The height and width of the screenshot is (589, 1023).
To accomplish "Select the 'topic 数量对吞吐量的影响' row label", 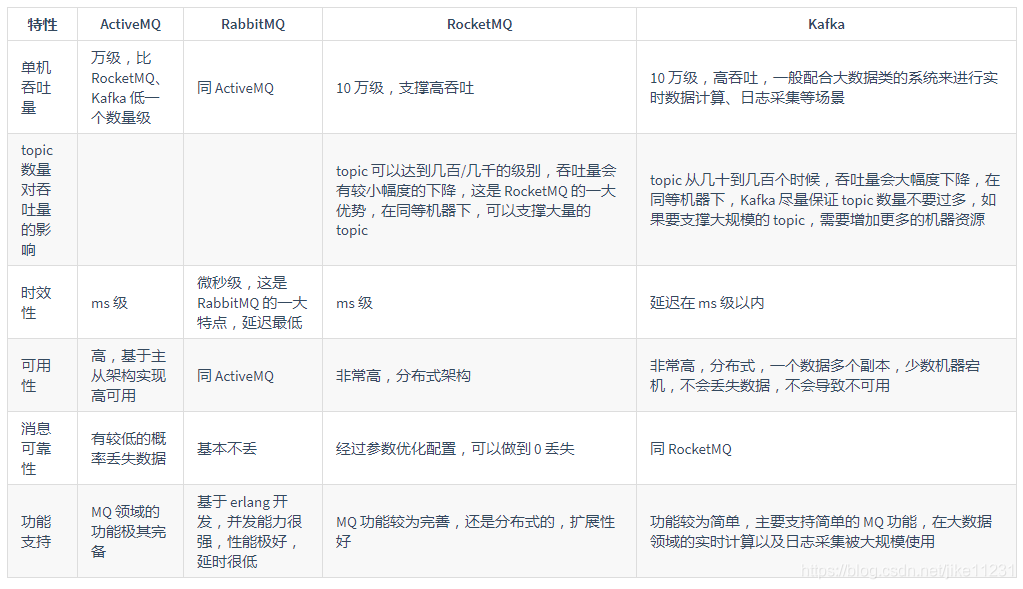I will coord(42,200).
